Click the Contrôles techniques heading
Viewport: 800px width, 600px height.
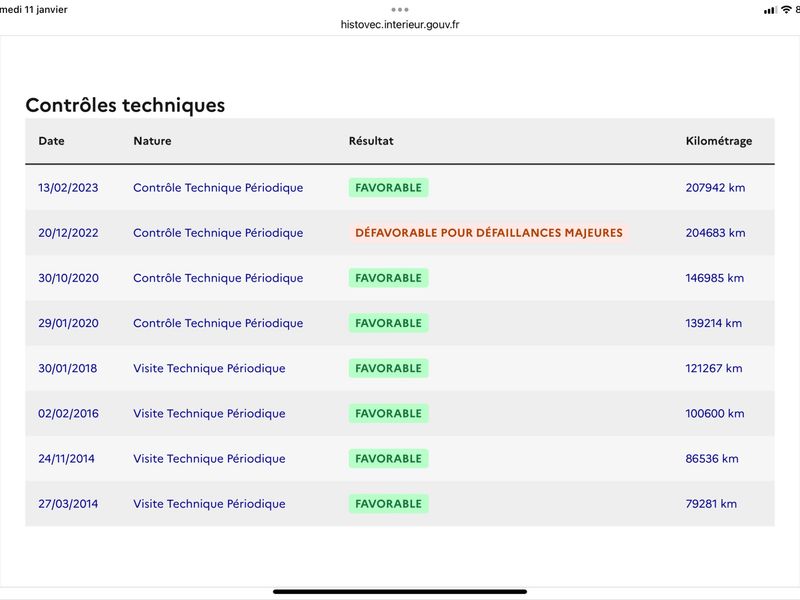click(125, 105)
